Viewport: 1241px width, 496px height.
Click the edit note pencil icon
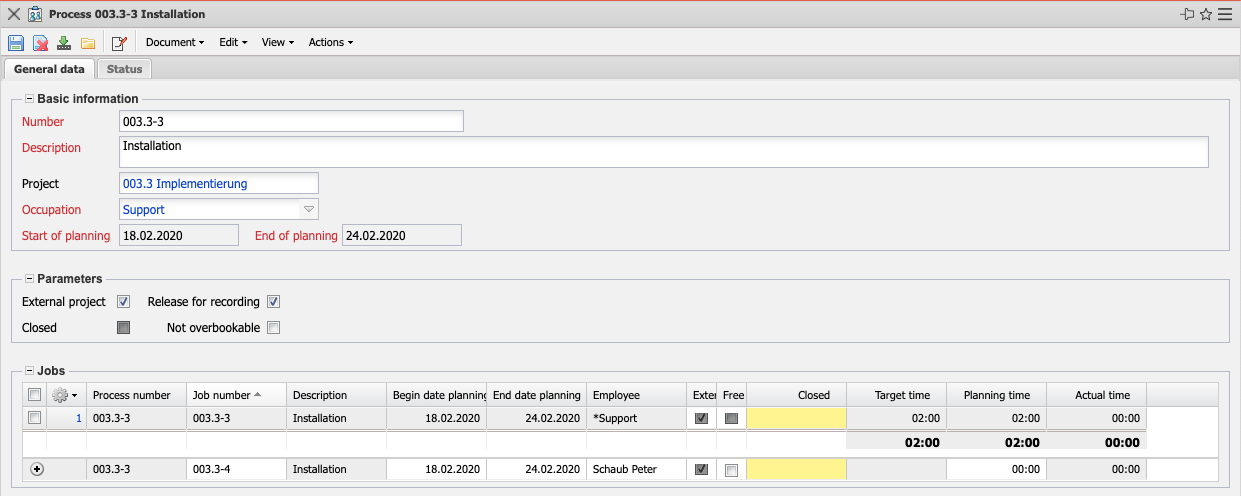119,43
